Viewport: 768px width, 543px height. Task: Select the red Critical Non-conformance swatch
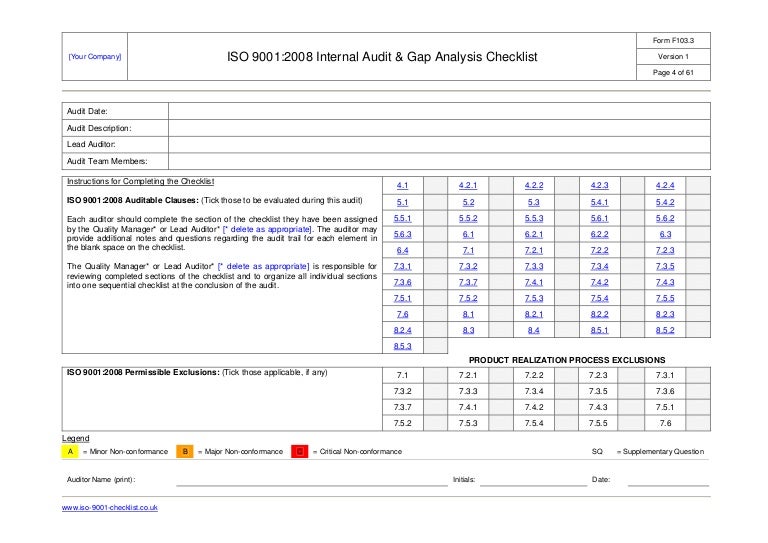tap(301, 452)
